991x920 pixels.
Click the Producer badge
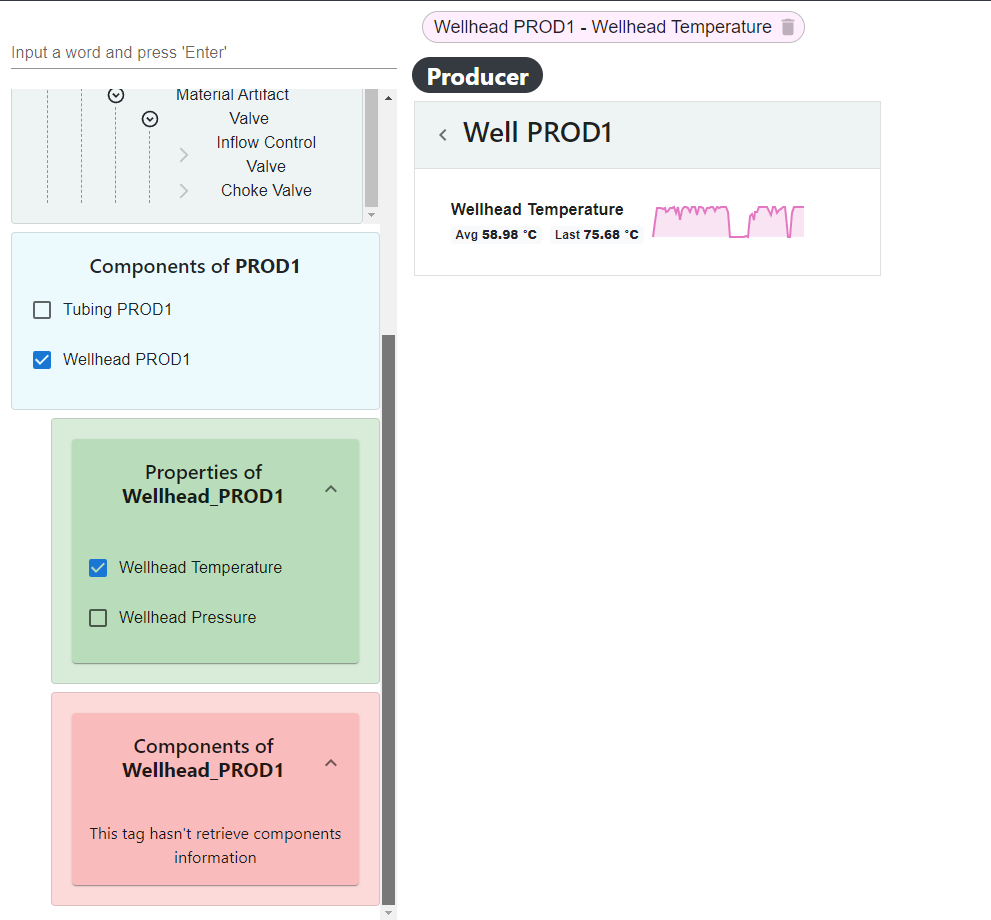point(477,76)
